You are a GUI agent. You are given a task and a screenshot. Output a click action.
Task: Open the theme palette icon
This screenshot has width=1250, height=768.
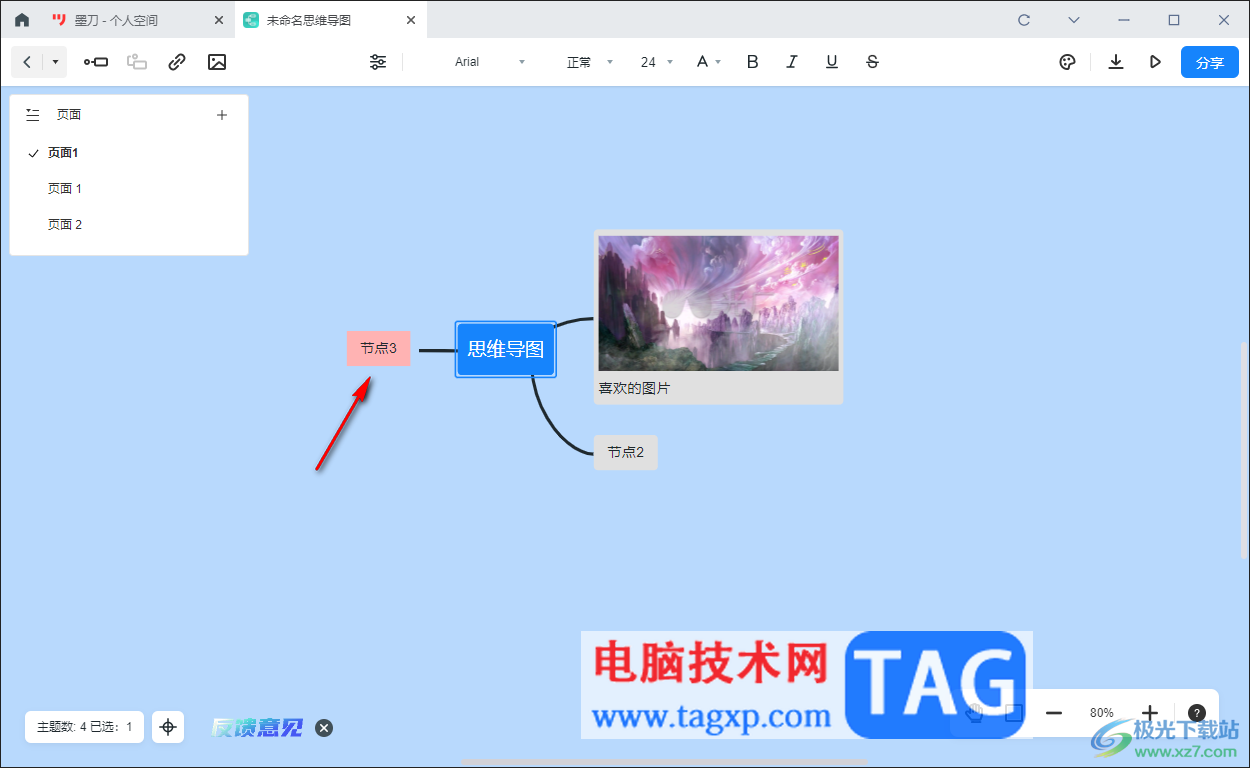[1067, 62]
